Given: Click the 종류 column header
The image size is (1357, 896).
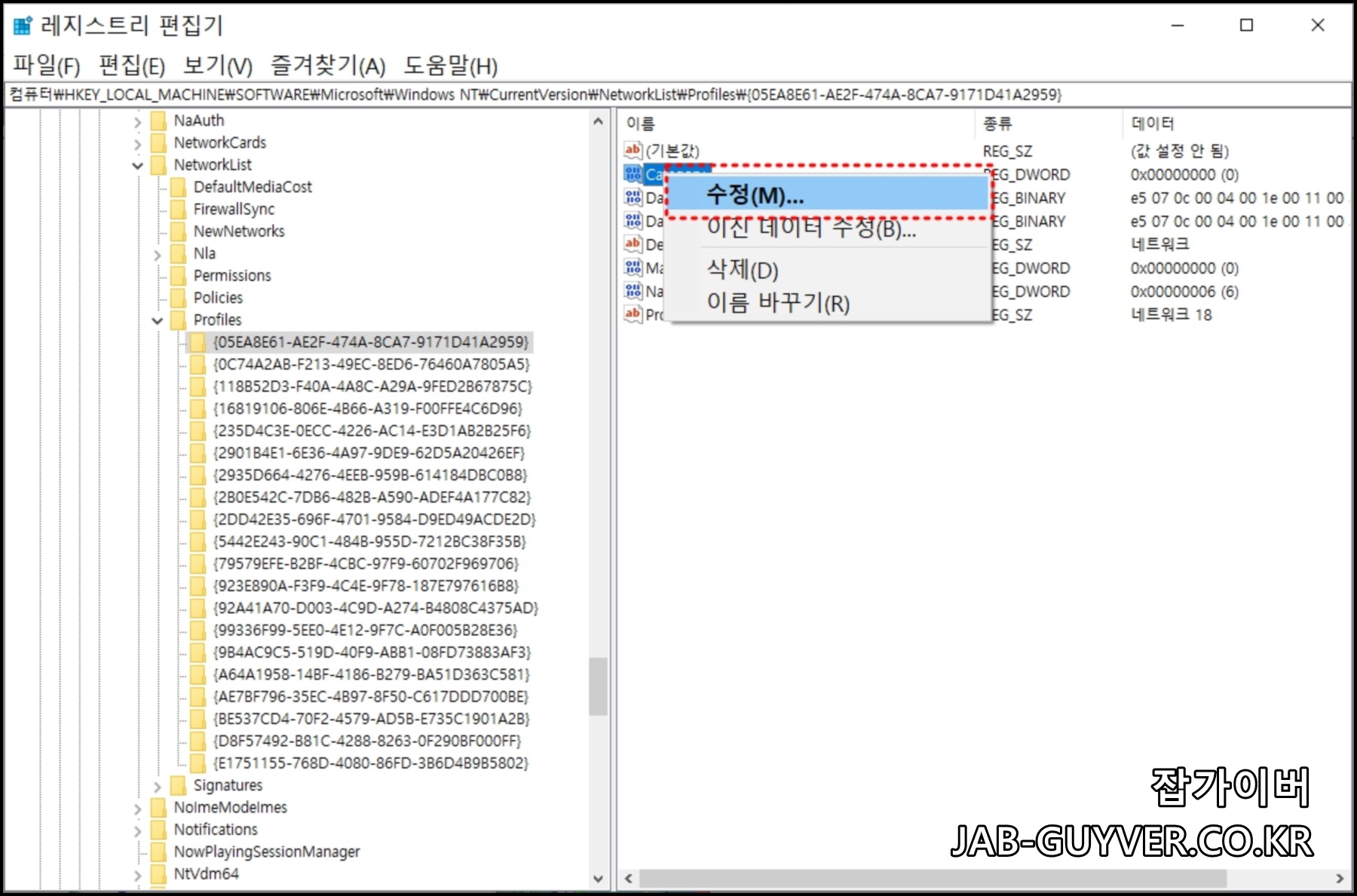Looking at the screenshot, I should tap(1049, 124).
